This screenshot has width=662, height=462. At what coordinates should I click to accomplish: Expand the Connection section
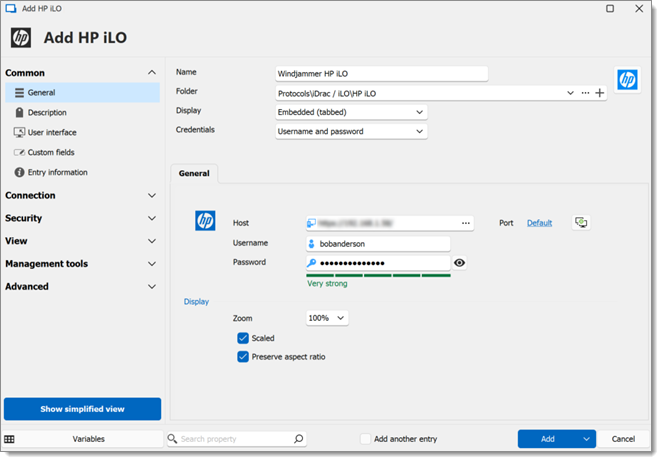click(x=81, y=196)
